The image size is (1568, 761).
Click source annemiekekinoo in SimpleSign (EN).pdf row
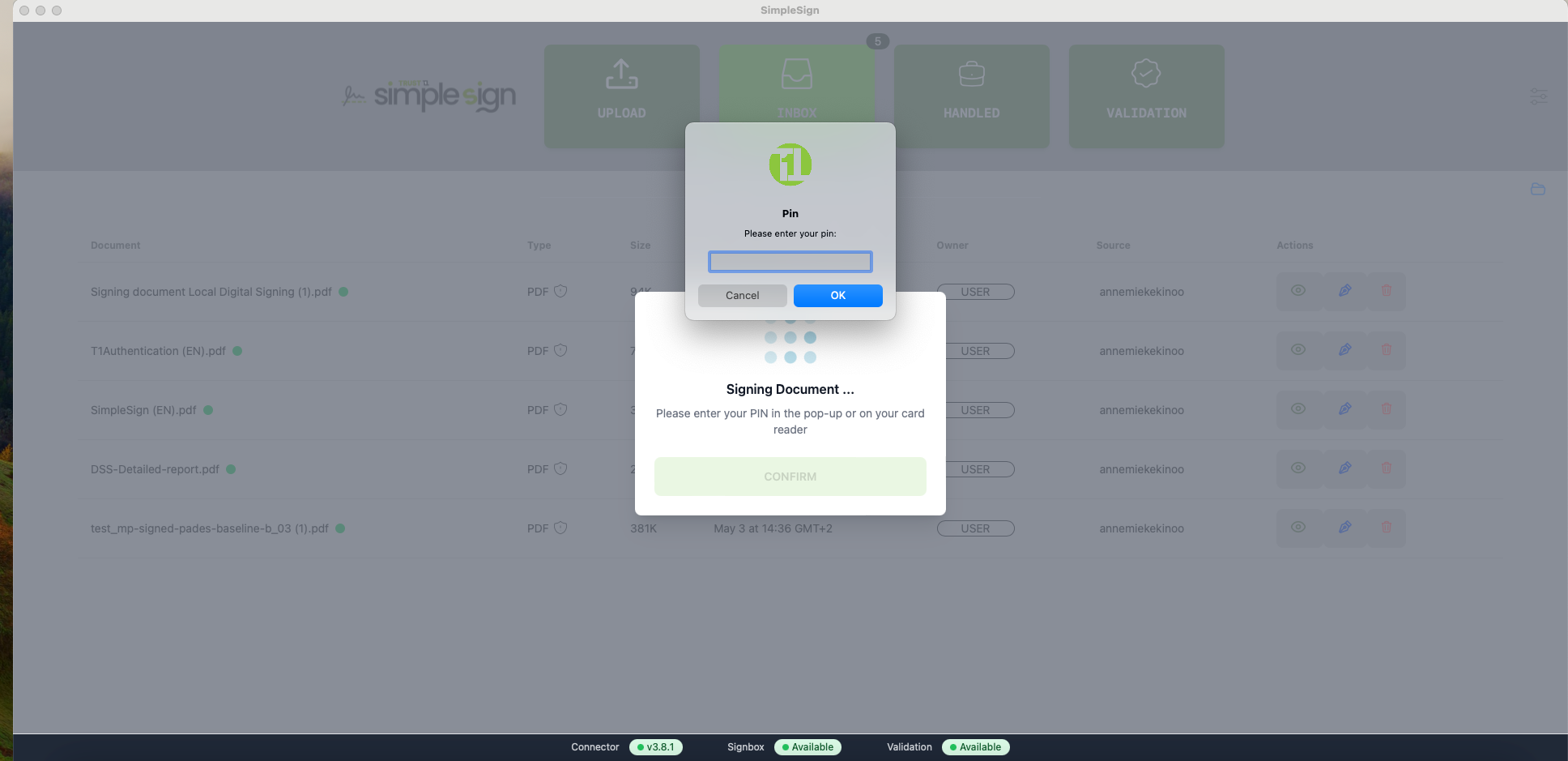(x=1141, y=410)
